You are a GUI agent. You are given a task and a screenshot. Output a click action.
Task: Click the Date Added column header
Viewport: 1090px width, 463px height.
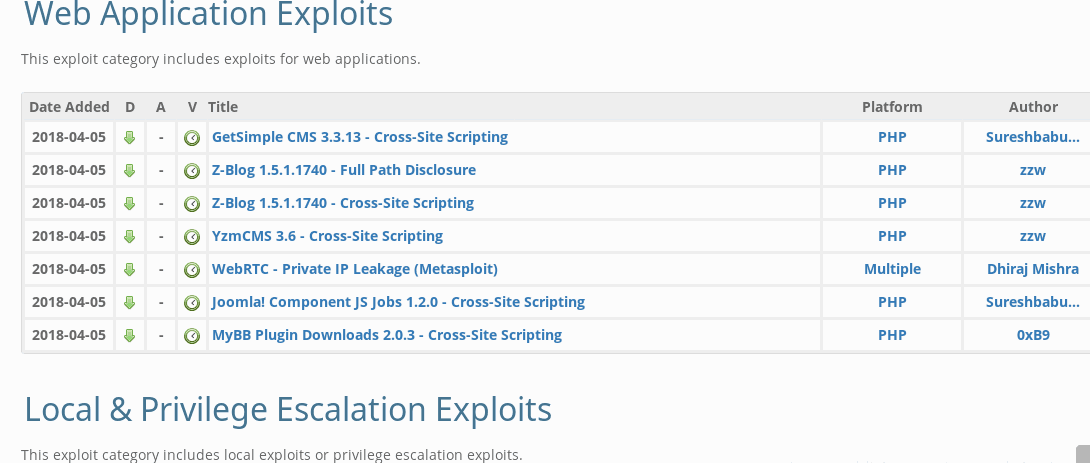(x=69, y=107)
